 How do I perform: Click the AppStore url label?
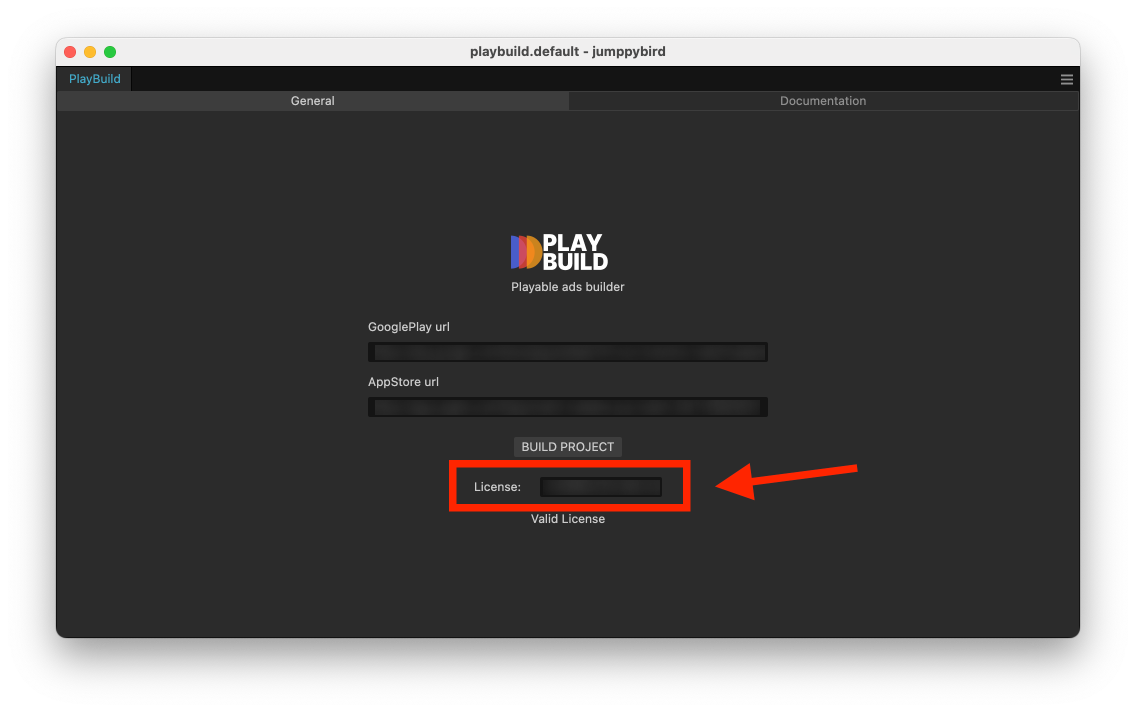(x=403, y=382)
